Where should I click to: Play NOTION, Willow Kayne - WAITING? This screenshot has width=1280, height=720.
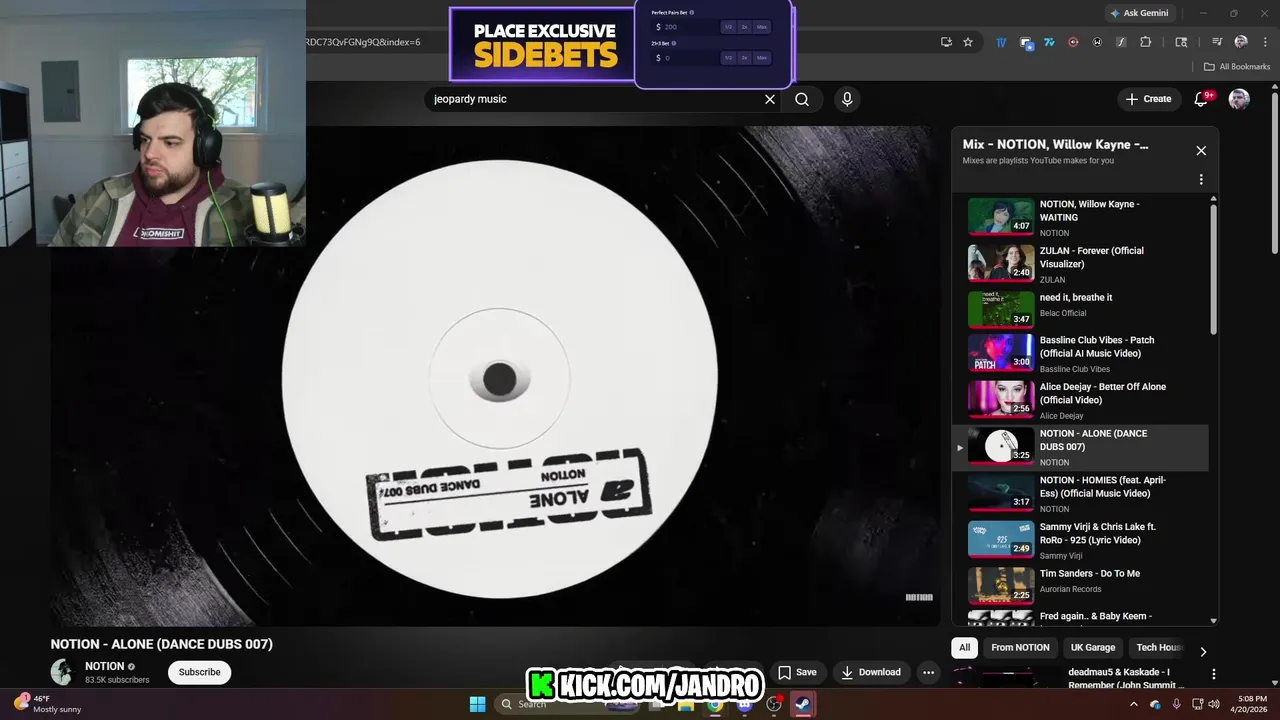point(1080,217)
